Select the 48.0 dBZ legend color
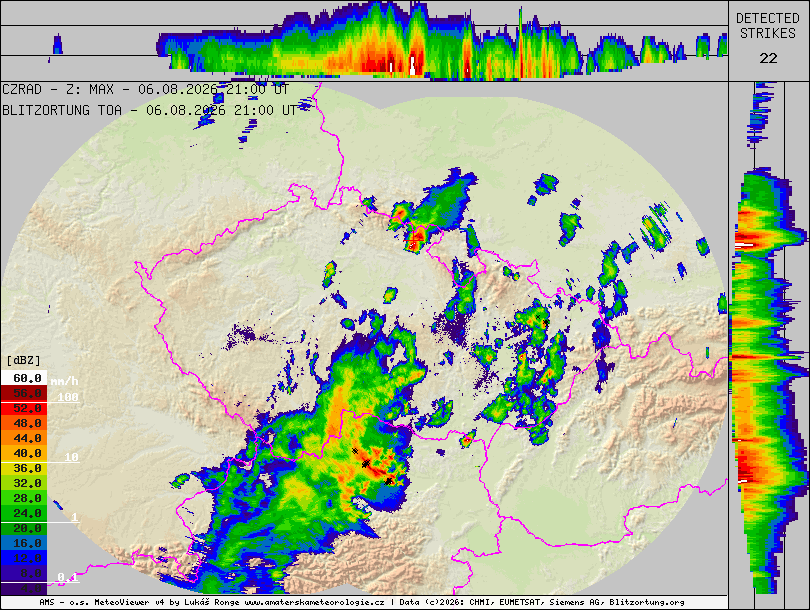Image resolution: width=810 pixels, height=610 pixels. click(24, 423)
